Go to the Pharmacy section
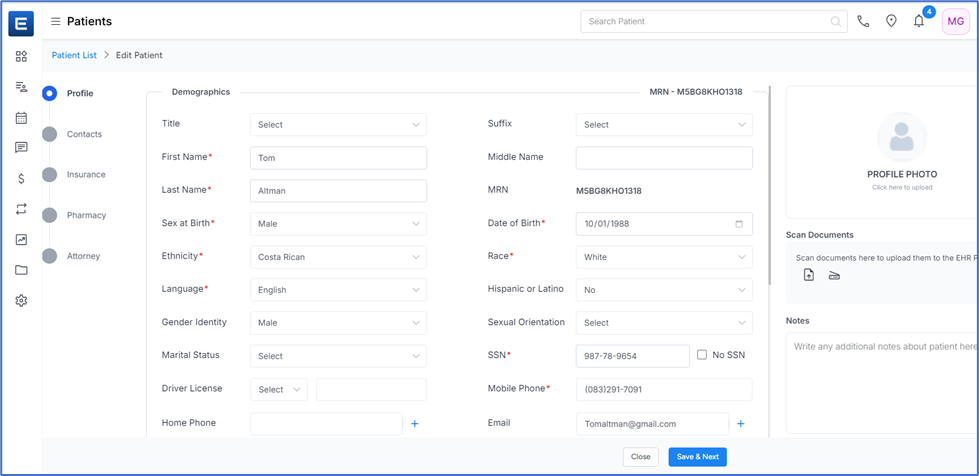This screenshot has width=979, height=476. tap(86, 215)
